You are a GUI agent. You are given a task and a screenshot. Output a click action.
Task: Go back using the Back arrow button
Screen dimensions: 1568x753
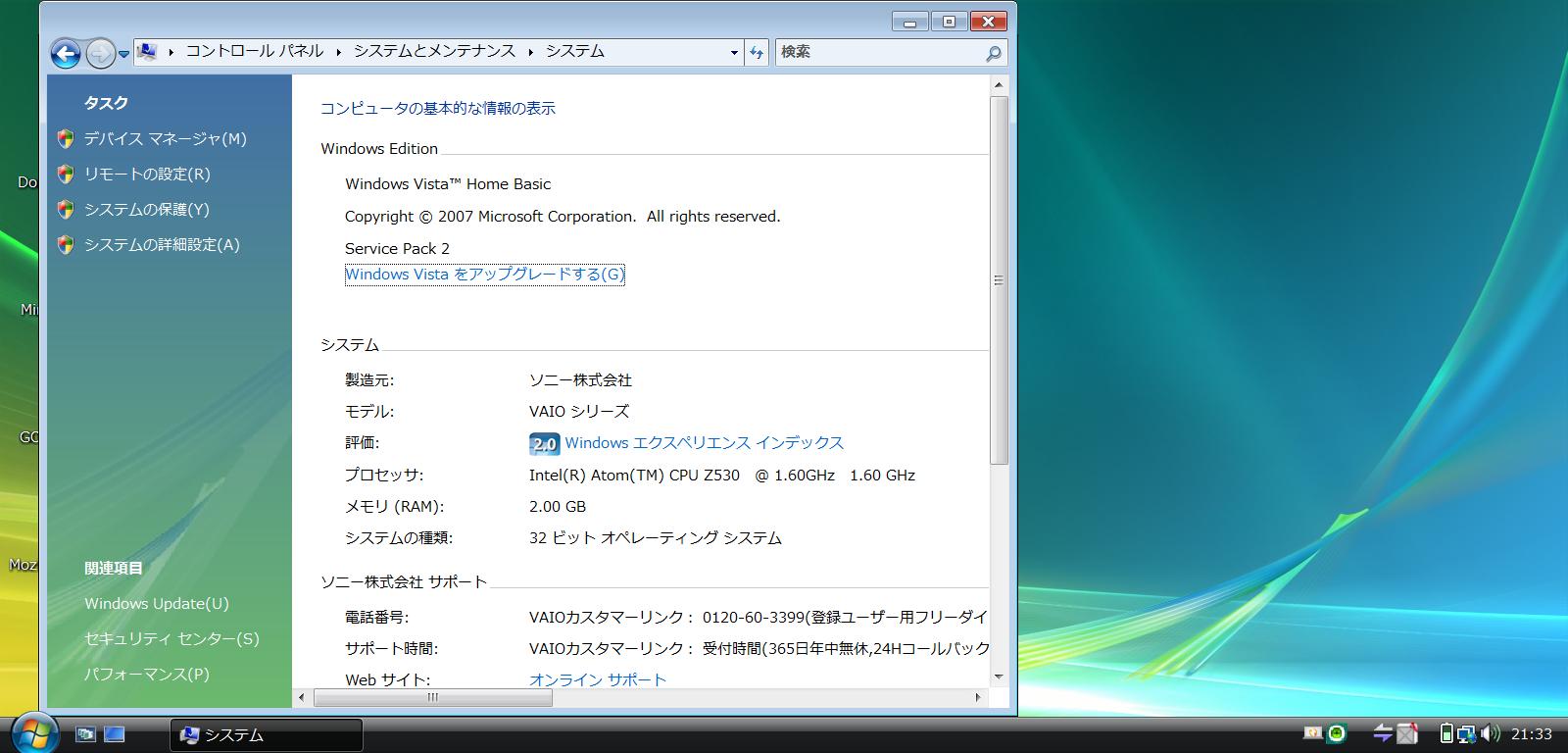click(x=66, y=53)
